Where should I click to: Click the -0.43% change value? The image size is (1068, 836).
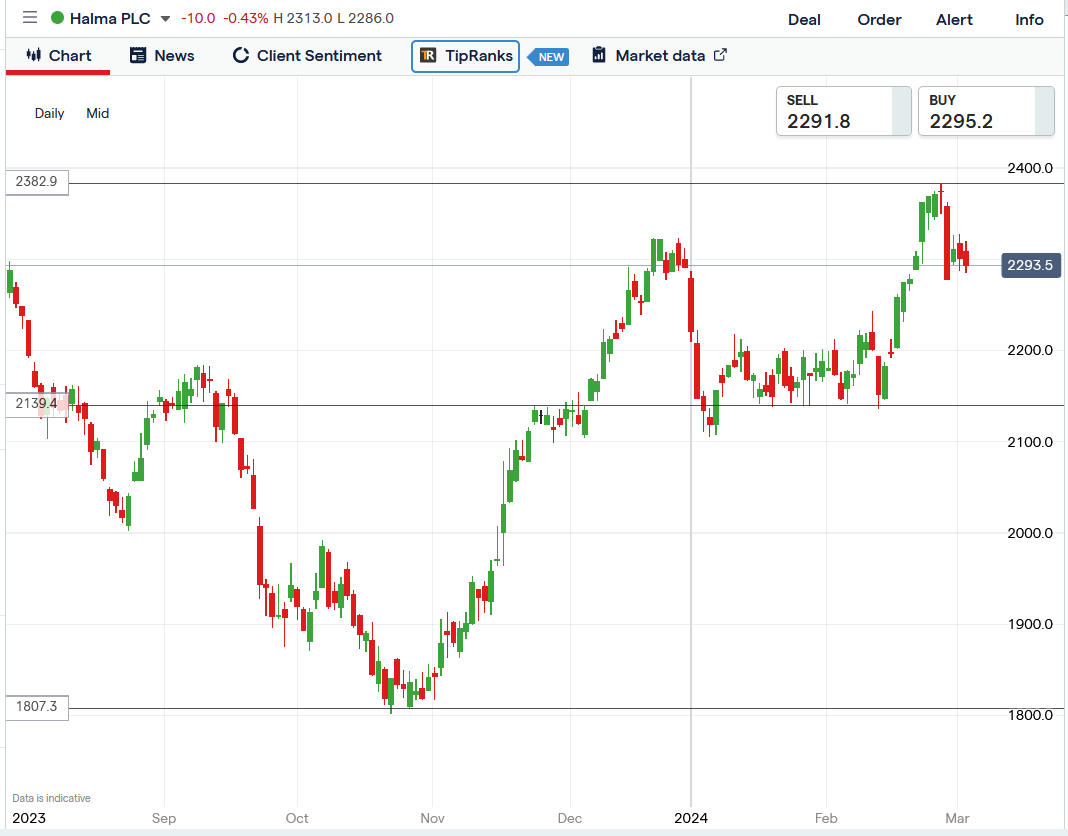(246, 18)
